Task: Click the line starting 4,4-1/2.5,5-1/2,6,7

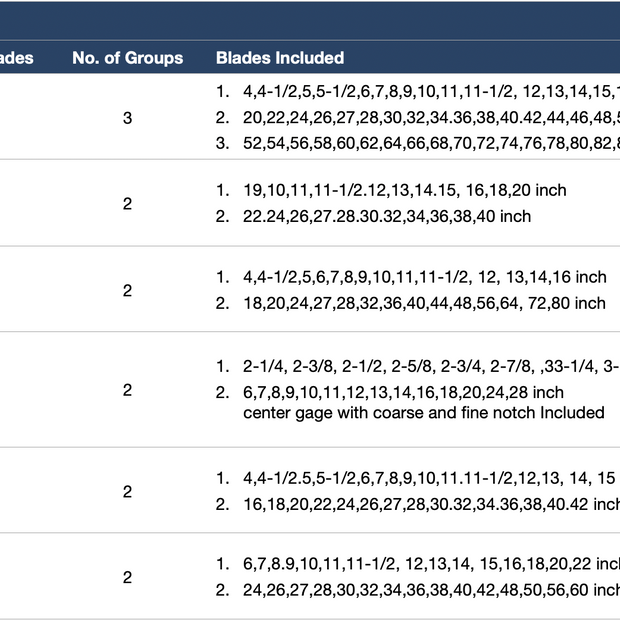Action: [429, 478]
